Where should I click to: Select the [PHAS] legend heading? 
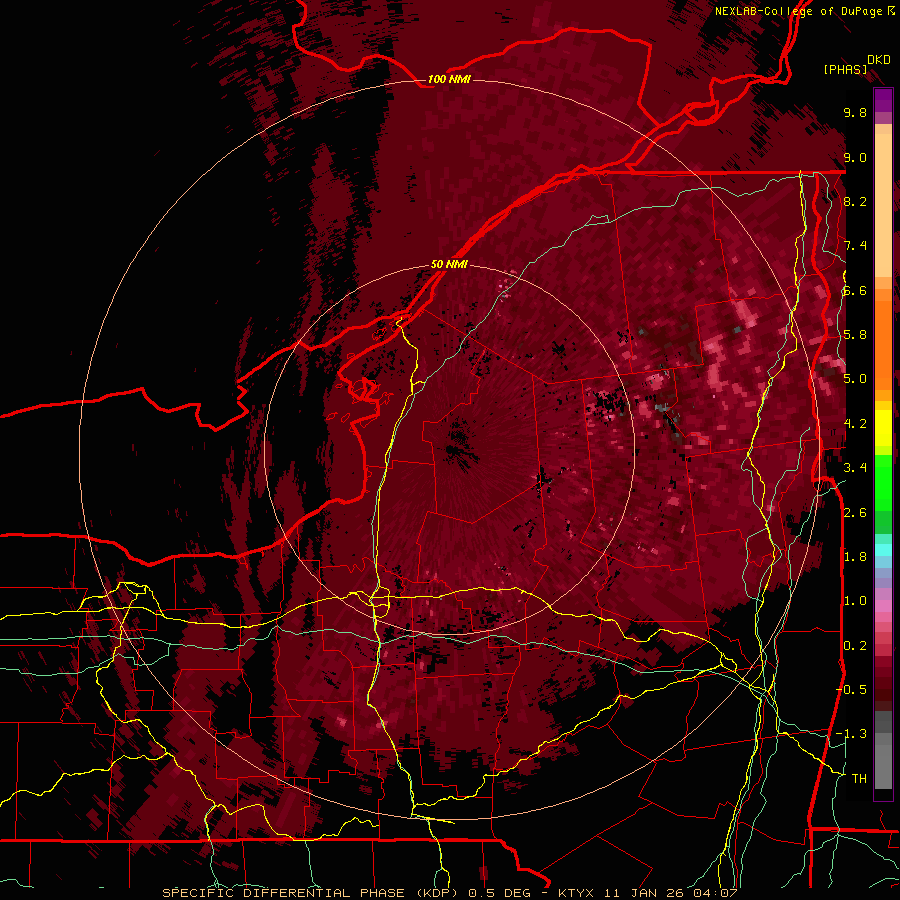(x=845, y=69)
